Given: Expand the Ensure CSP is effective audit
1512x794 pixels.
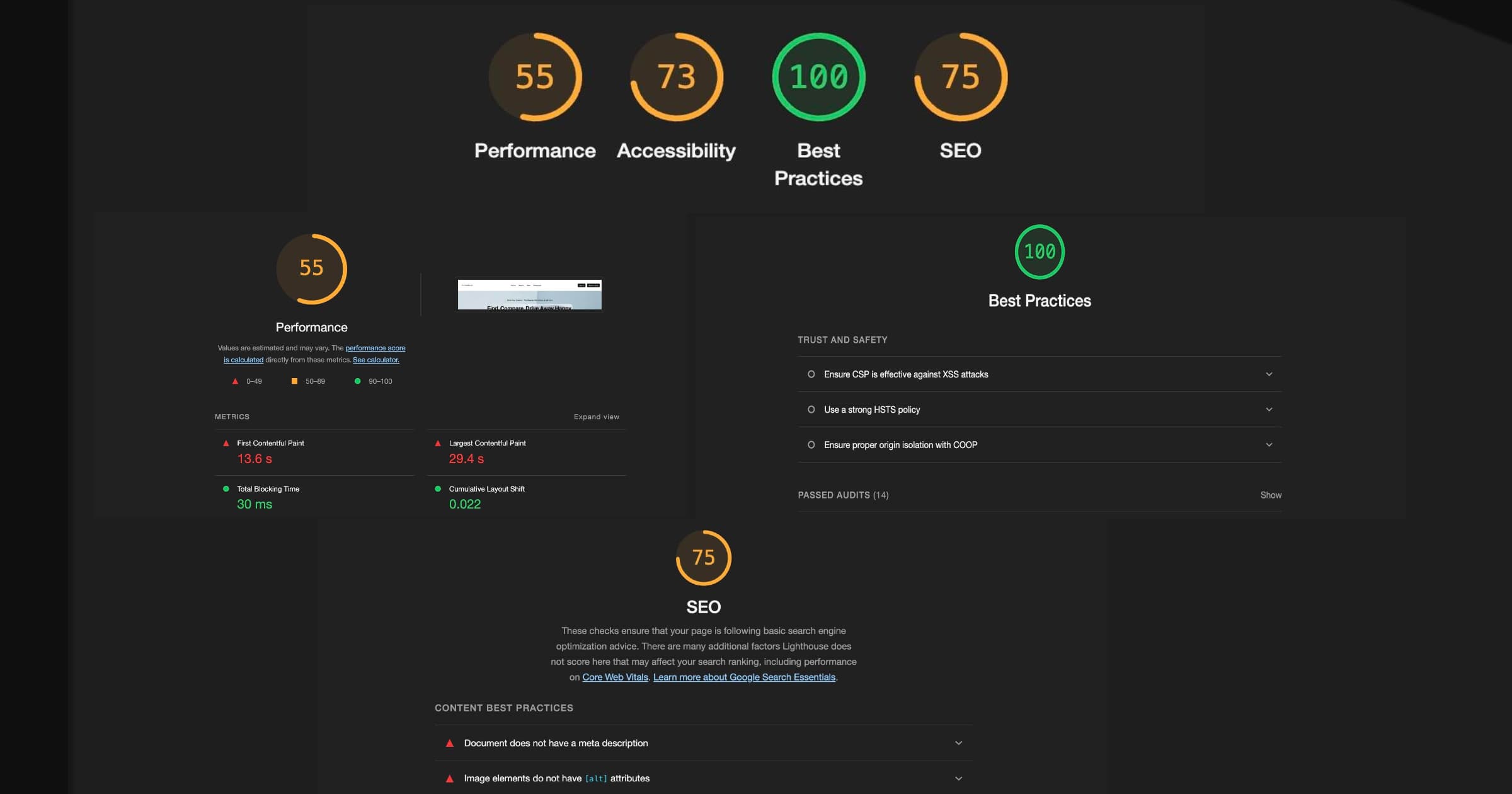Looking at the screenshot, I should 1269,374.
